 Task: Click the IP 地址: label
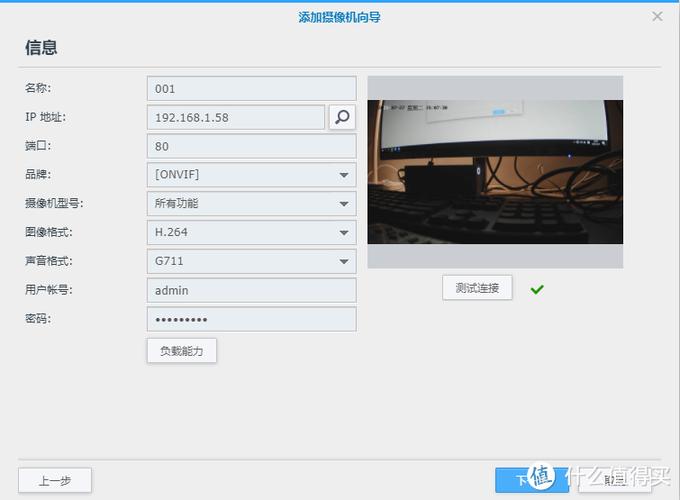point(45,117)
